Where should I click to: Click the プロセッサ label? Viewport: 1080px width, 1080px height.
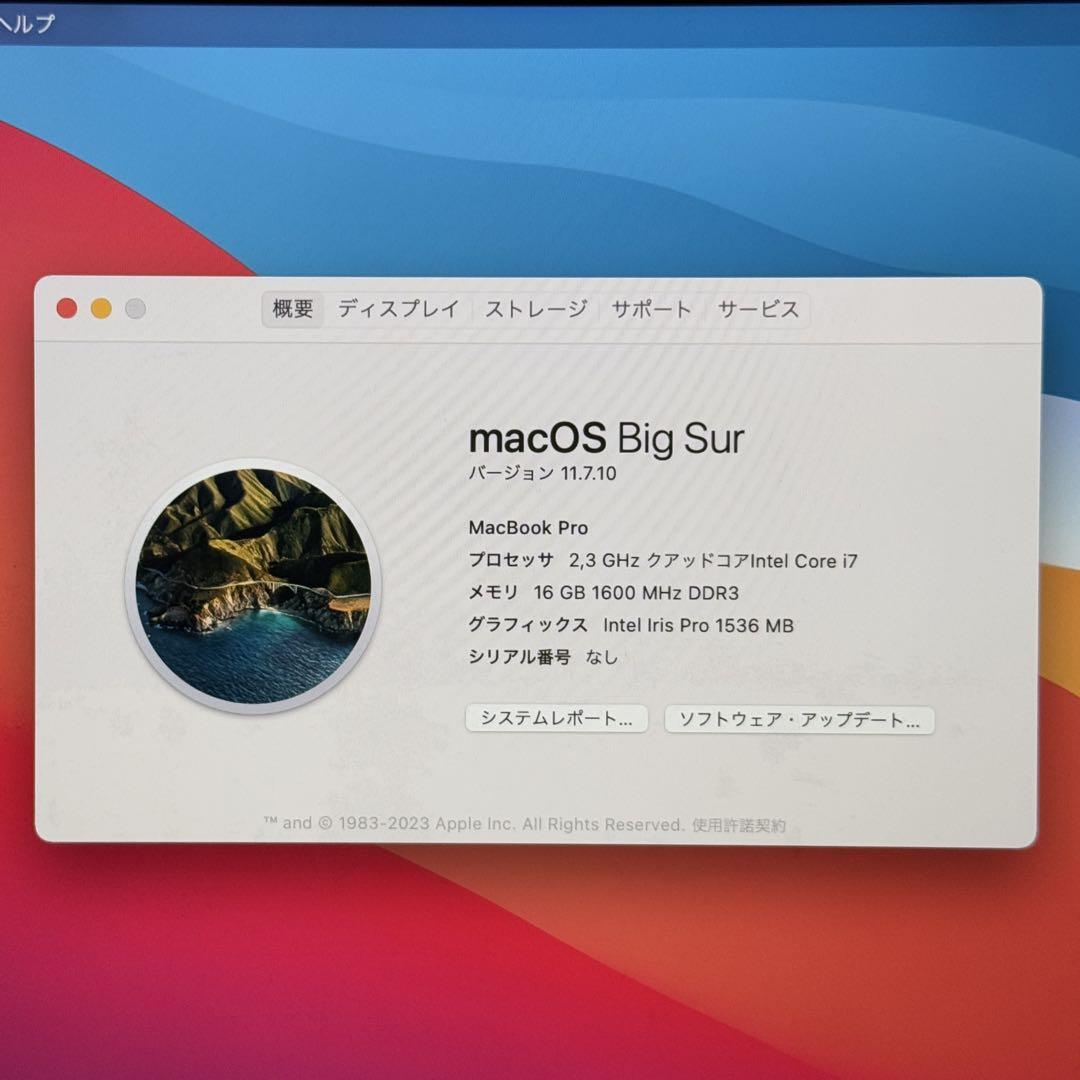(511, 560)
